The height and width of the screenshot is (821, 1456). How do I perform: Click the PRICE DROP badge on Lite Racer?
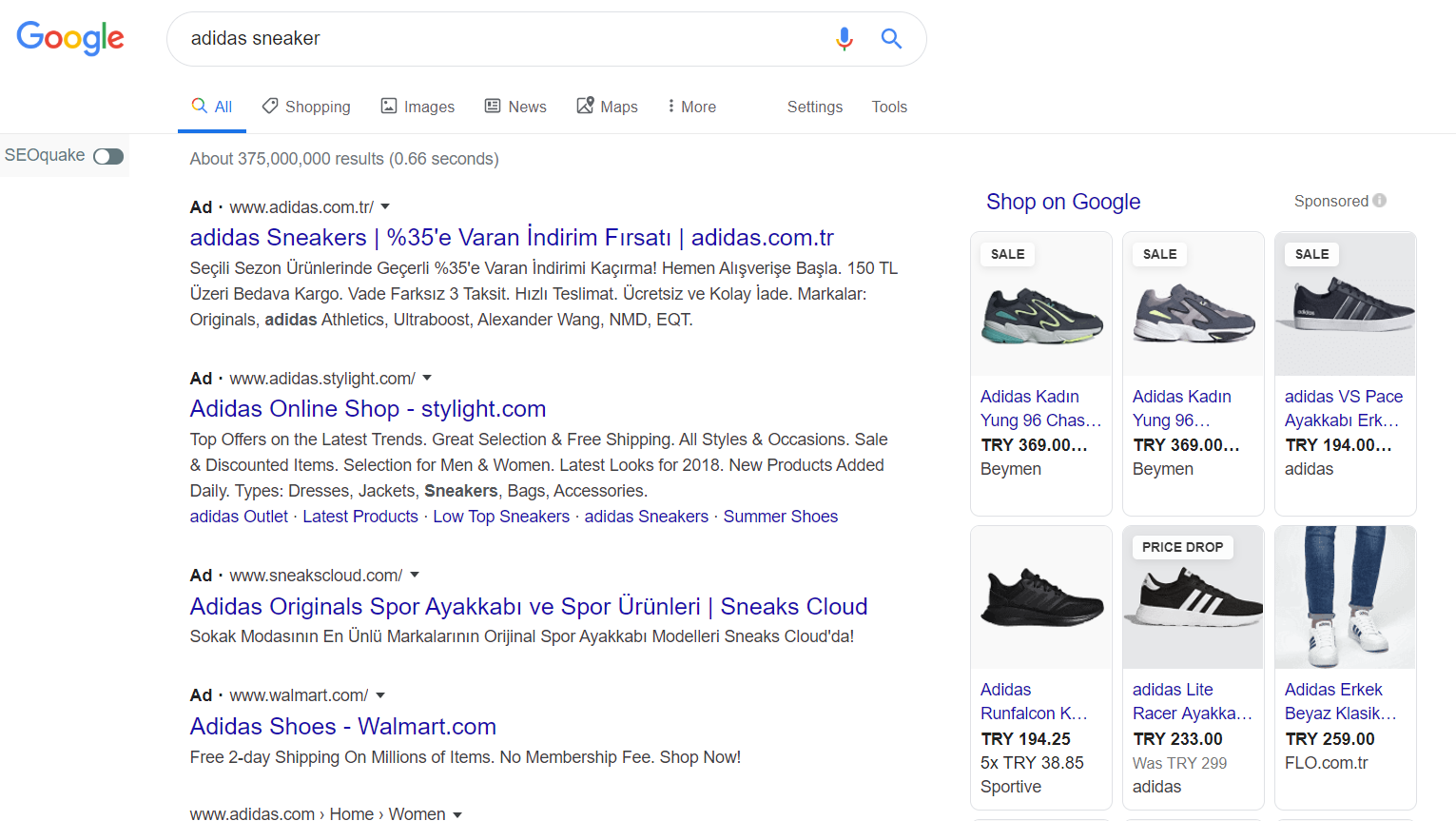(x=1182, y=547)
